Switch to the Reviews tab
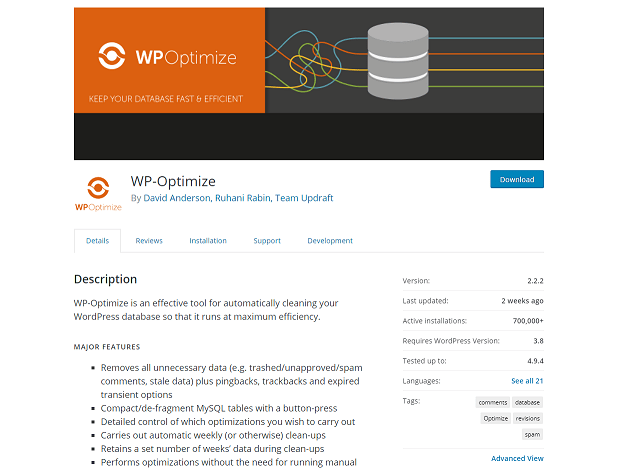This screenshot has width=620, height=469. coord(149,241)
